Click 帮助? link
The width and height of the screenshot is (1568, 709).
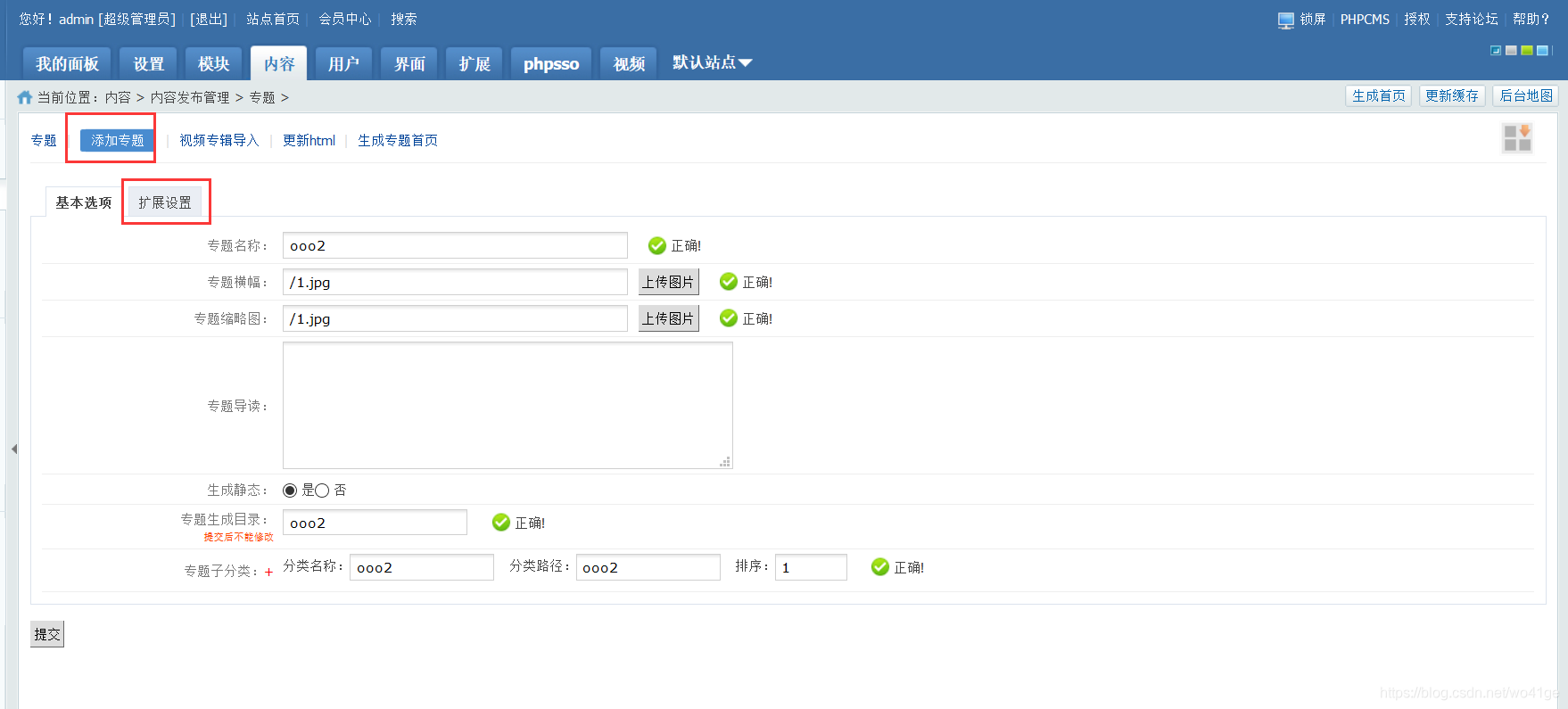(1531, 19)
